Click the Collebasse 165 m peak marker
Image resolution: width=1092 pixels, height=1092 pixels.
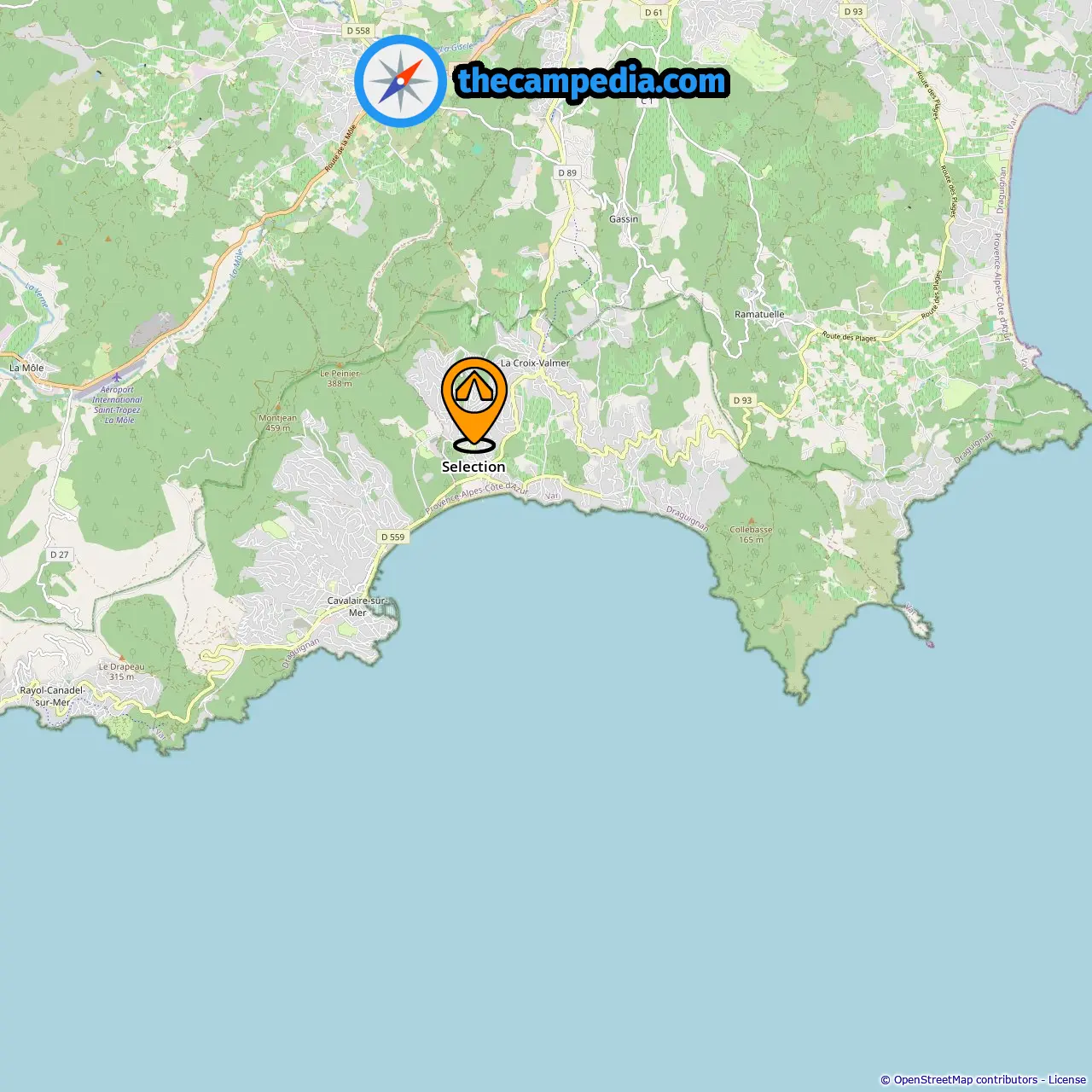click(752, 520)
